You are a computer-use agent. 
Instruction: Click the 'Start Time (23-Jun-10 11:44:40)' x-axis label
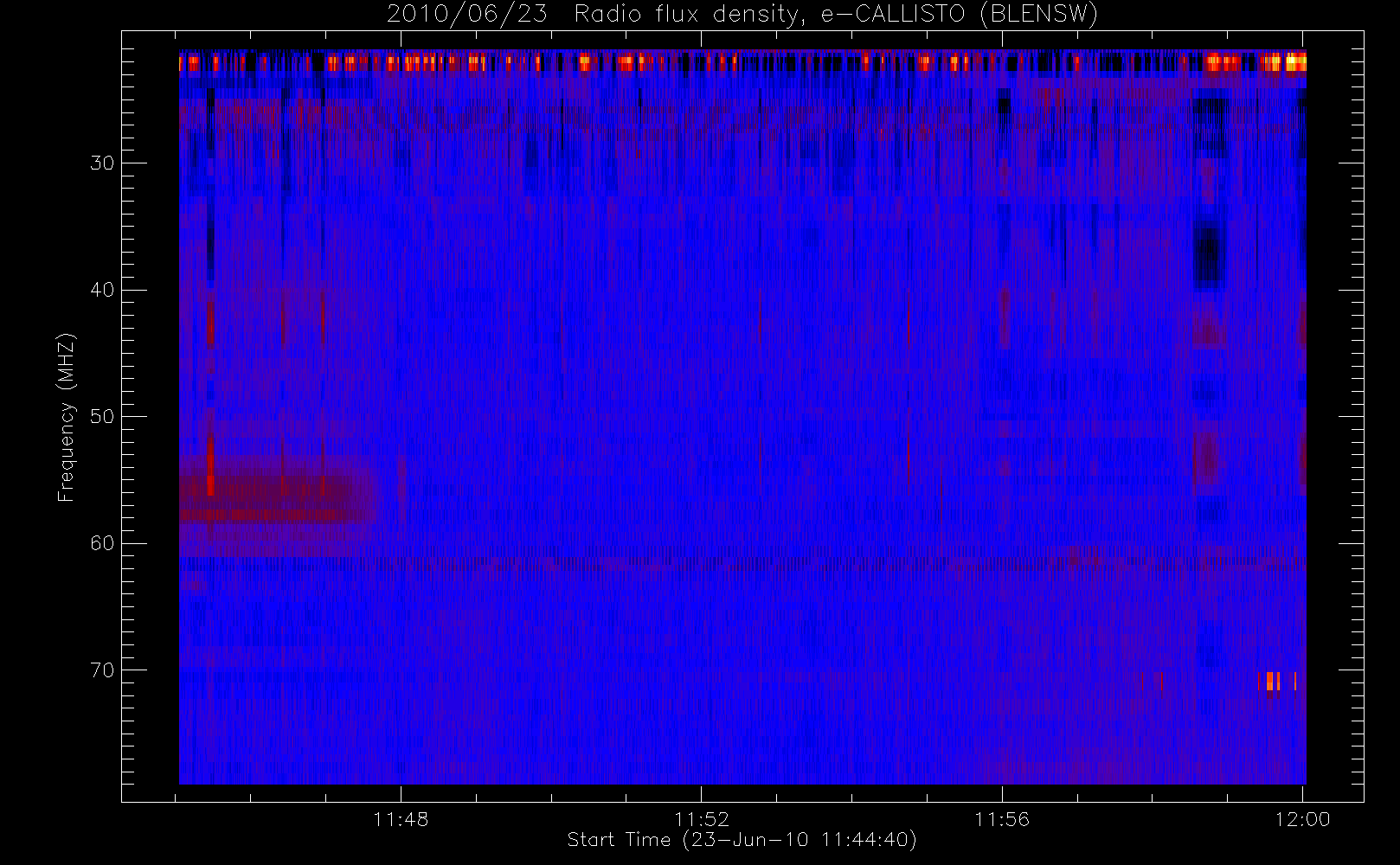(x=742, y=840)
